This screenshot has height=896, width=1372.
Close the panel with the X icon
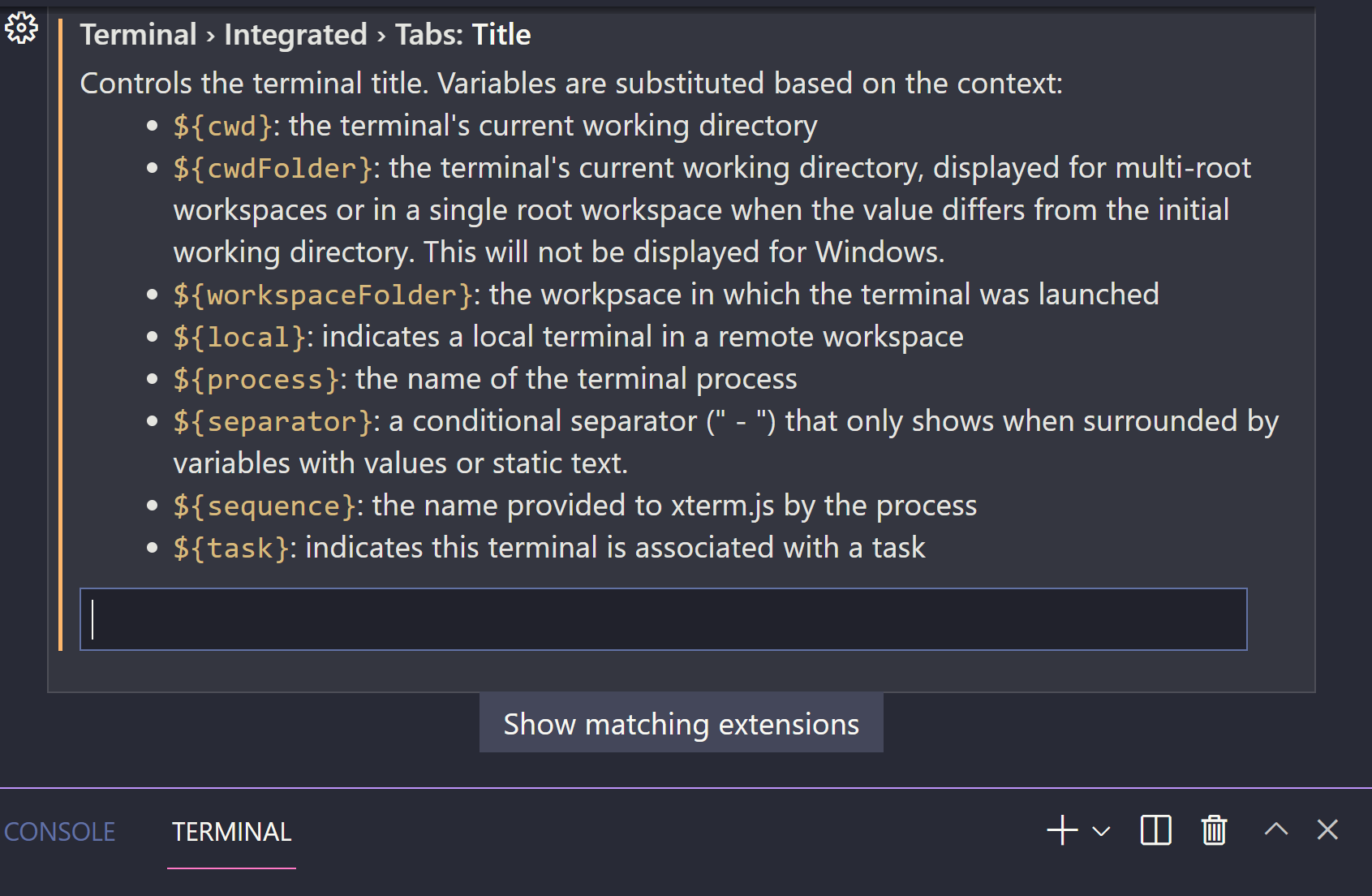pos(1327,830)
